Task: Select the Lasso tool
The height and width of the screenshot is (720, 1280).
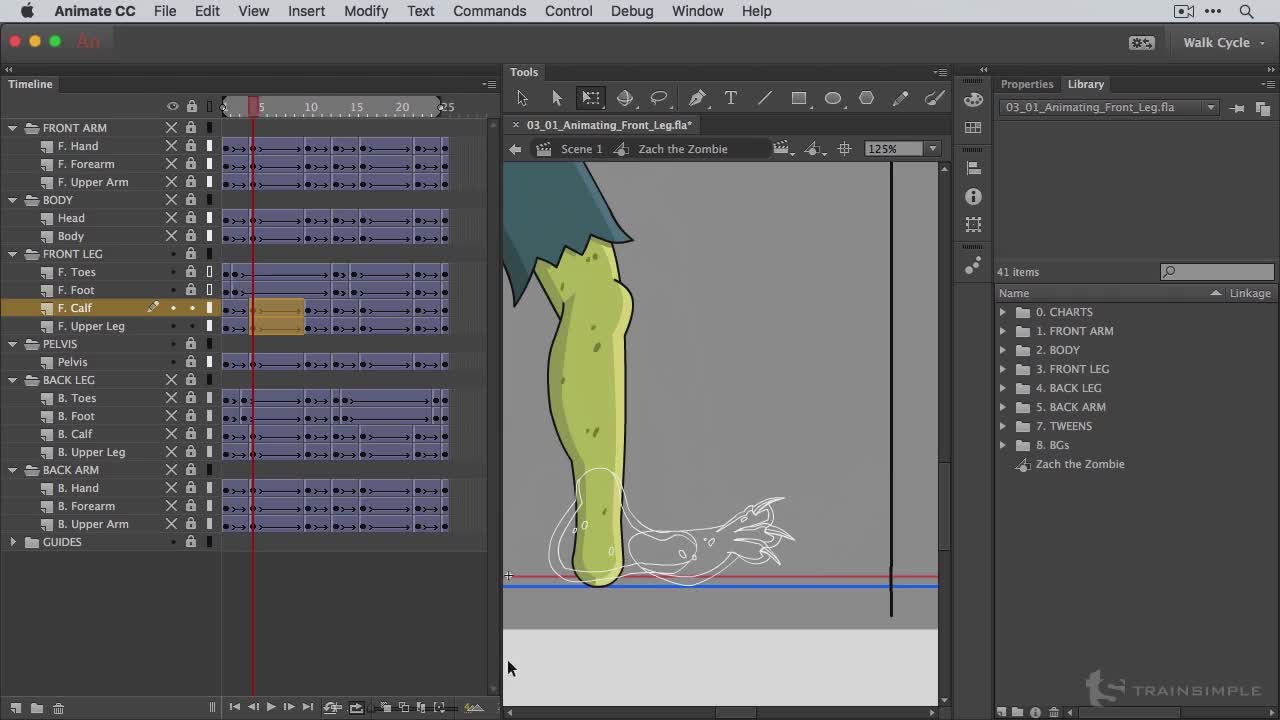Action: click(659, 98)
